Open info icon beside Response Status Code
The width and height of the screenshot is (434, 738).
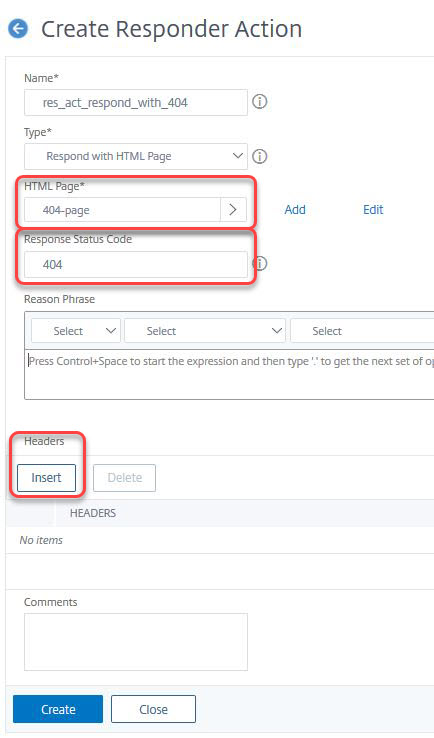coord(259,264)
